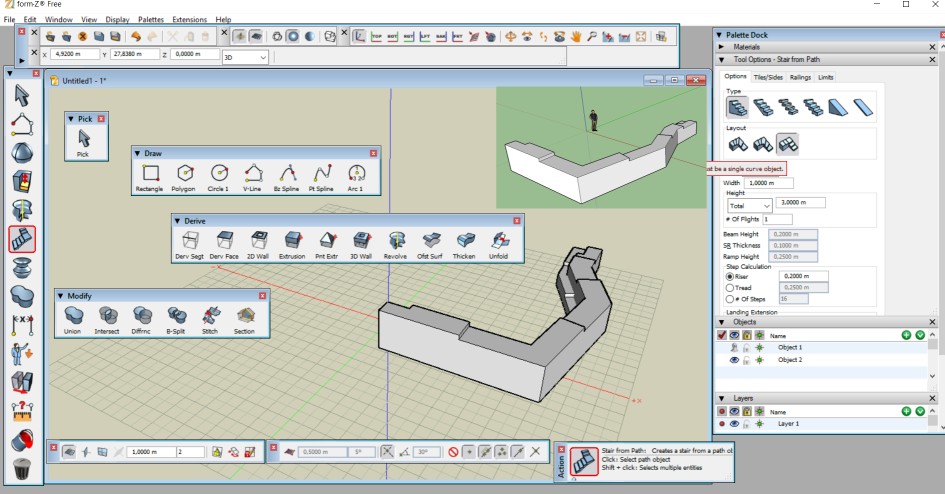The width and height of the screenshot is (945, 494).
Task: Select the B-Split tool
Action: click(x=176, y=320)
